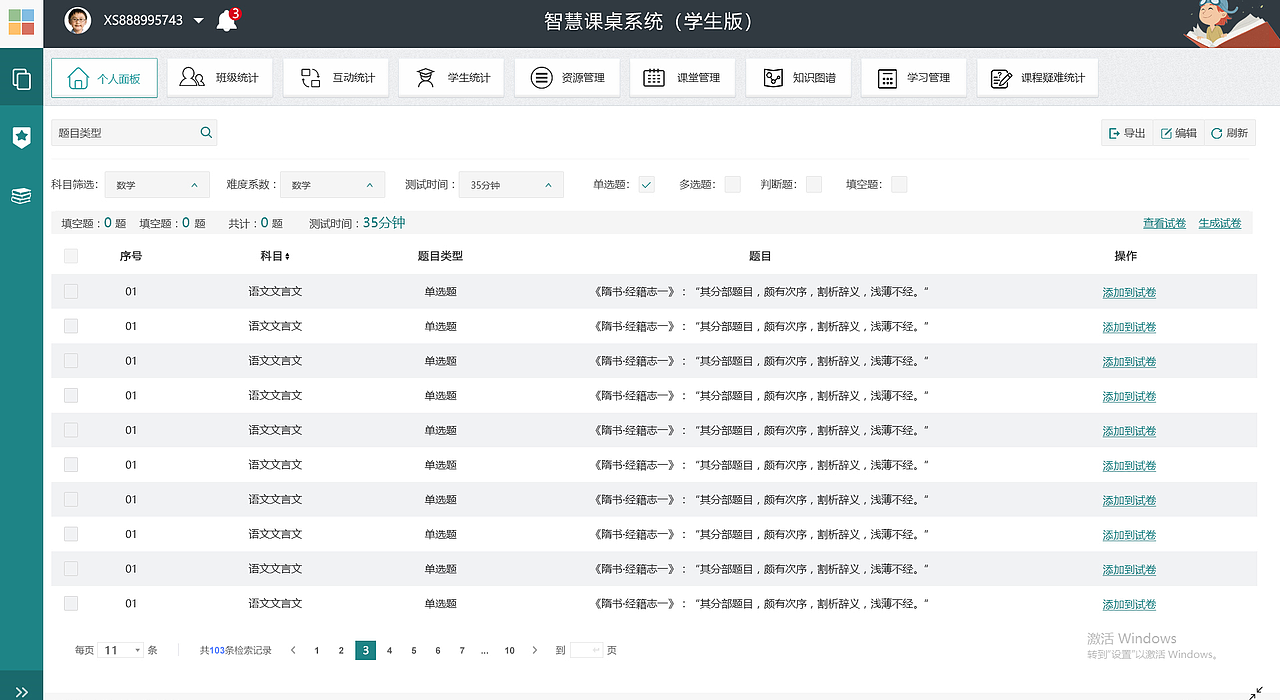
Task: Go to page 7 in pagination
Action: click(x=462, y=651)
